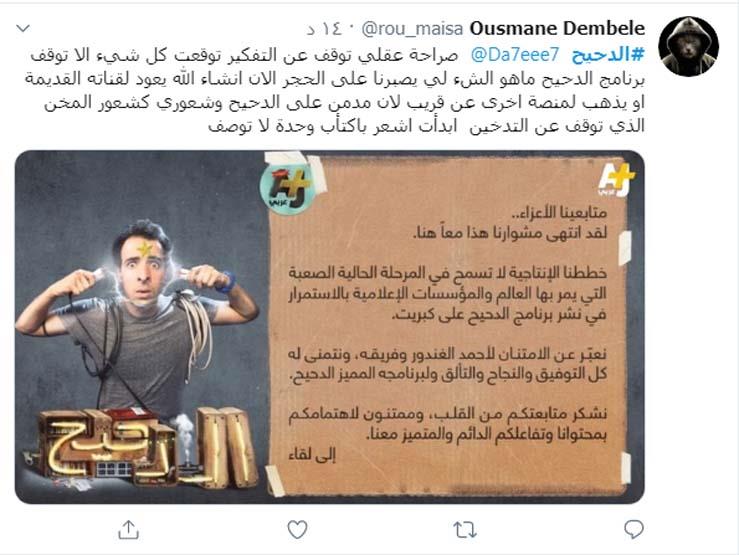Click the إلى لقاء sign-off text
Viewport: 739px width, 555px height.
pos(312,454)
